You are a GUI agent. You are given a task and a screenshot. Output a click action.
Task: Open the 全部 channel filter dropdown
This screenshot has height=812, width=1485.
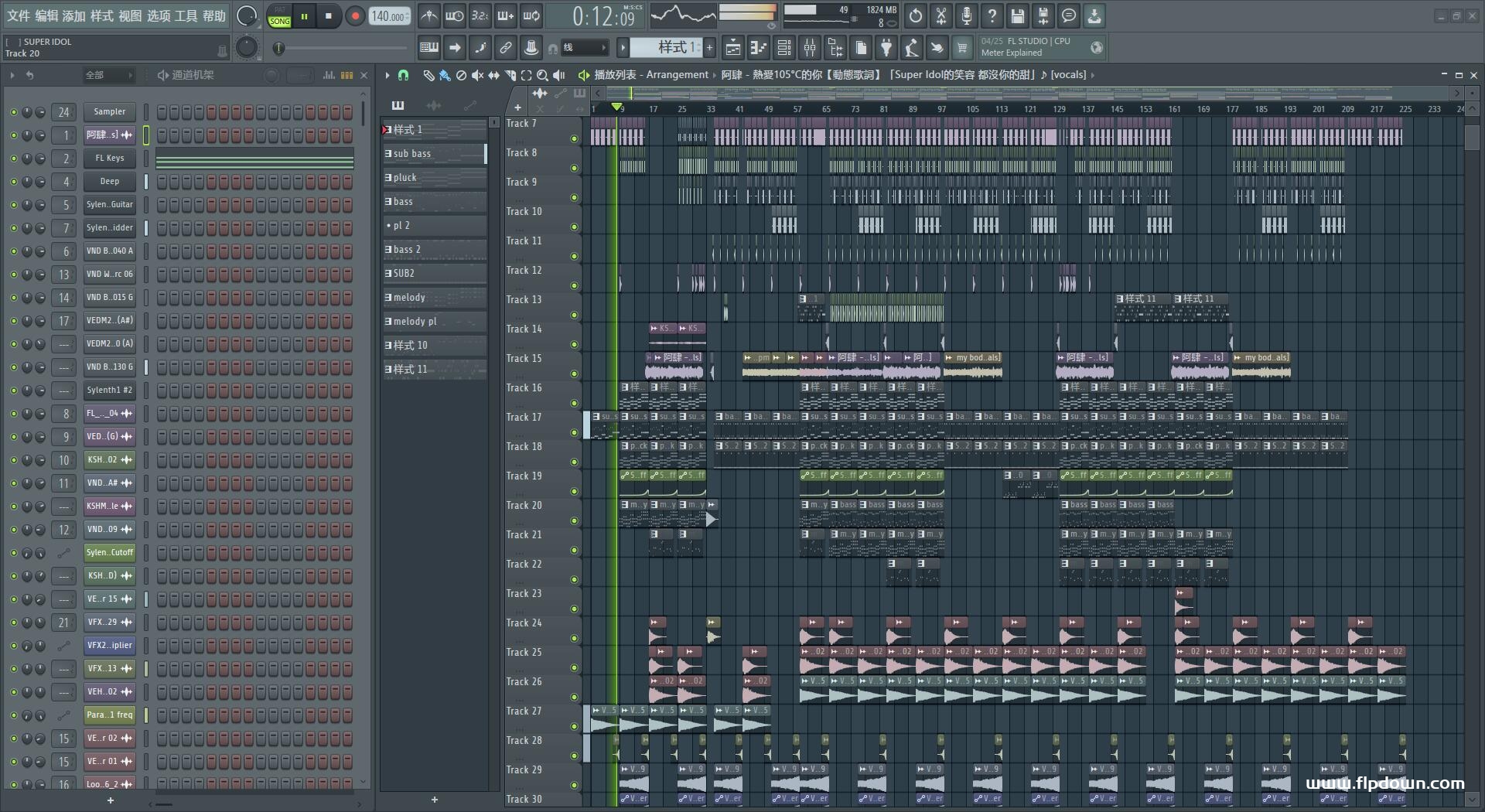108,75
